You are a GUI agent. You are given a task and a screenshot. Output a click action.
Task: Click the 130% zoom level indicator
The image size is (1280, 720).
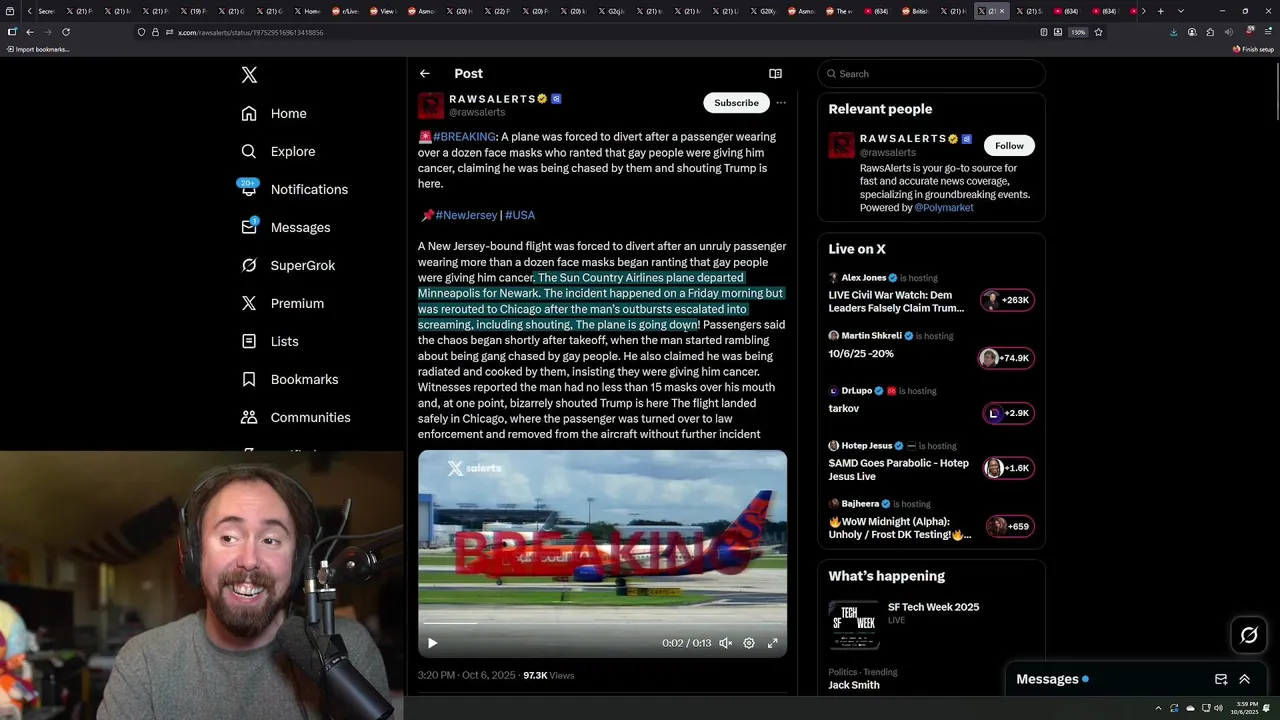[1078, 32]
